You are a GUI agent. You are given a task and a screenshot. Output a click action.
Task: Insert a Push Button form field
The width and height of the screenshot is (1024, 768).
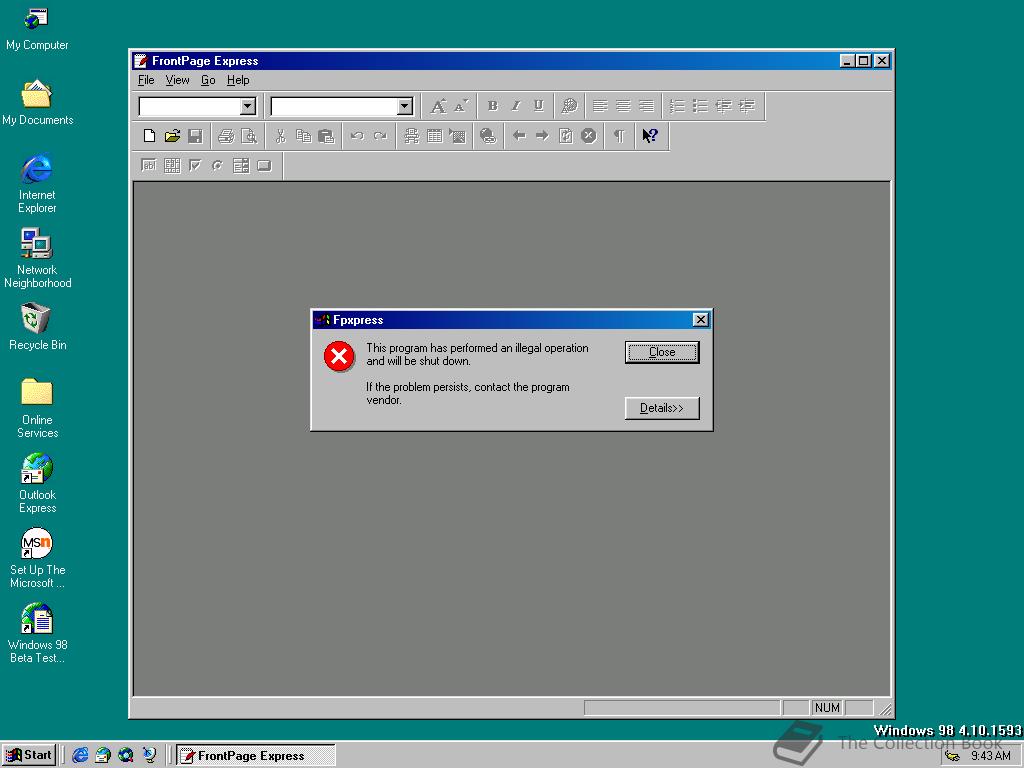[x=264, y=166]
